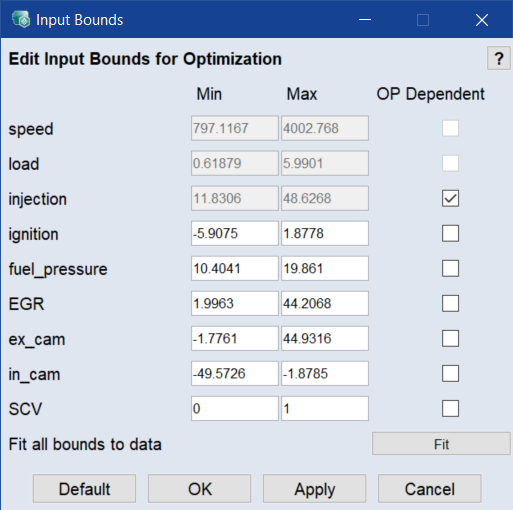Minimize the Input Bounds window
This screenshot has width=513, height=510.
(365, 20)
